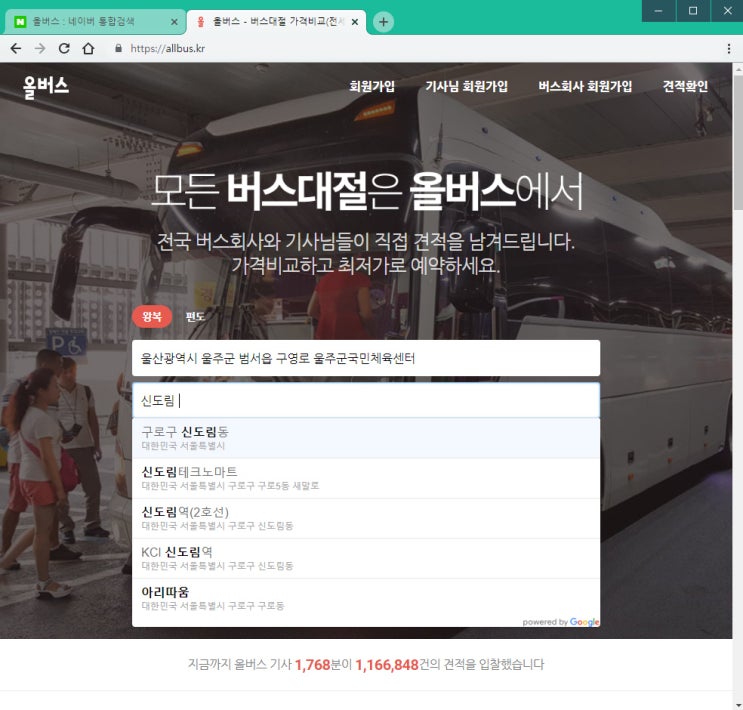Open the browser three-dot menu
The height and width of the screenshot is (710, 743).
point(728,48)
